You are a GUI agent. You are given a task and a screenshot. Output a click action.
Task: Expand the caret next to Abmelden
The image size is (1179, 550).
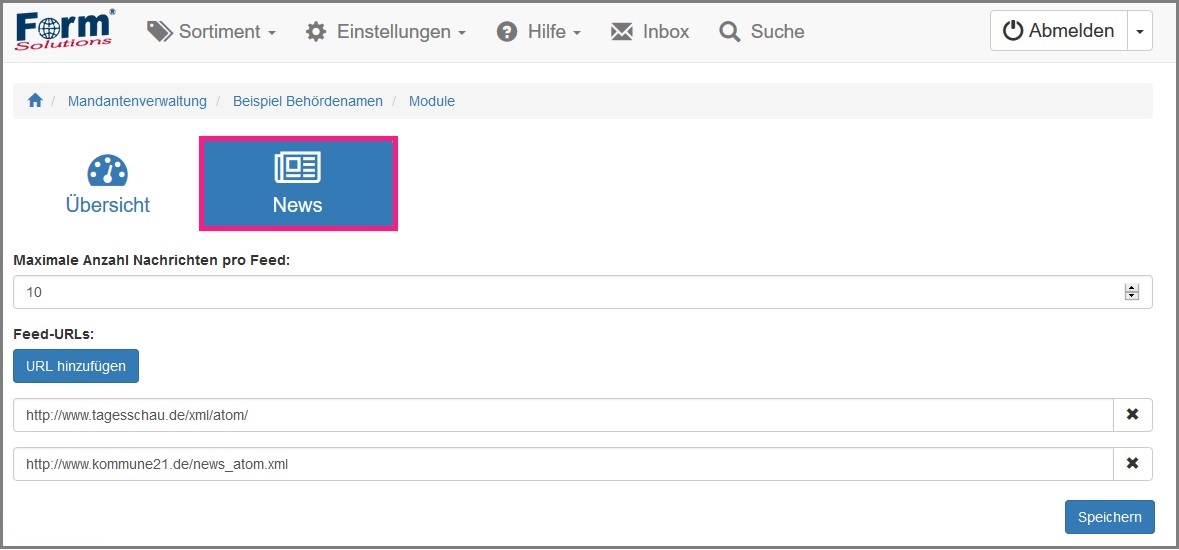[1139, 31]
